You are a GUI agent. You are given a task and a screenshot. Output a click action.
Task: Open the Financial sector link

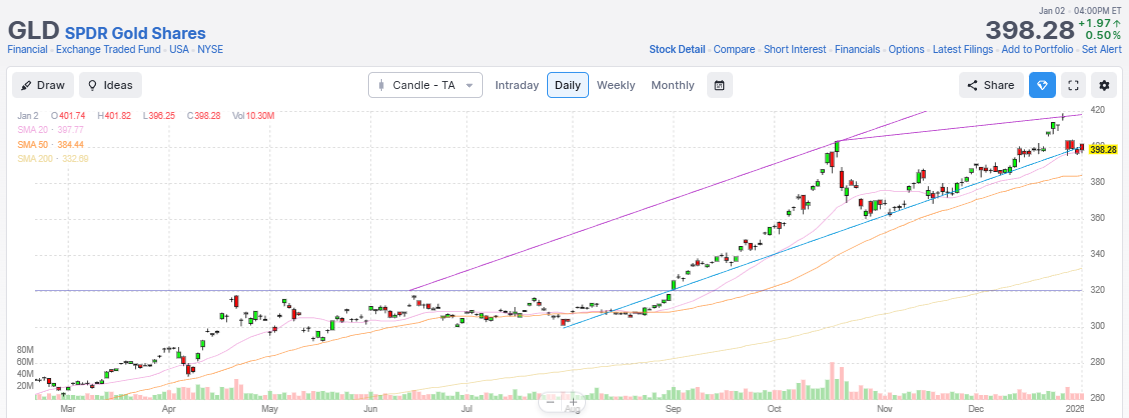(27, 50)
